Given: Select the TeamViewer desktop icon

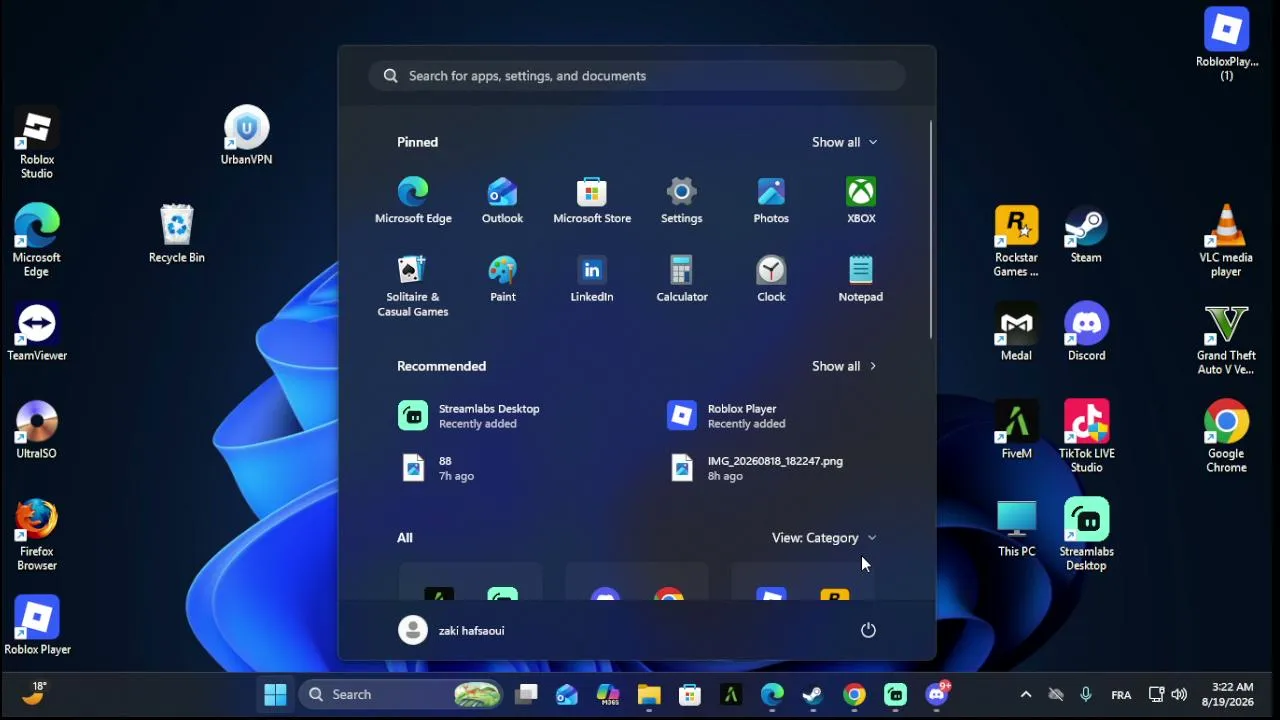Looking at the screenshot, I should pos(37,332).
